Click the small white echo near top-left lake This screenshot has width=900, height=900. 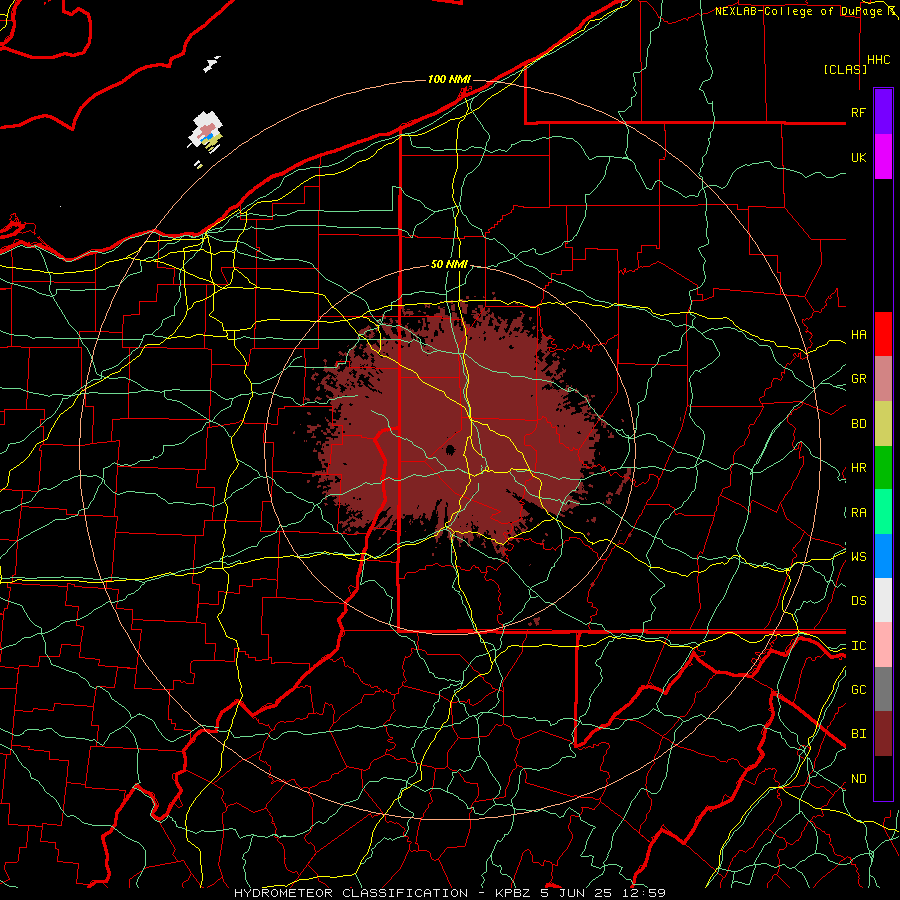(x=211, y=64)
